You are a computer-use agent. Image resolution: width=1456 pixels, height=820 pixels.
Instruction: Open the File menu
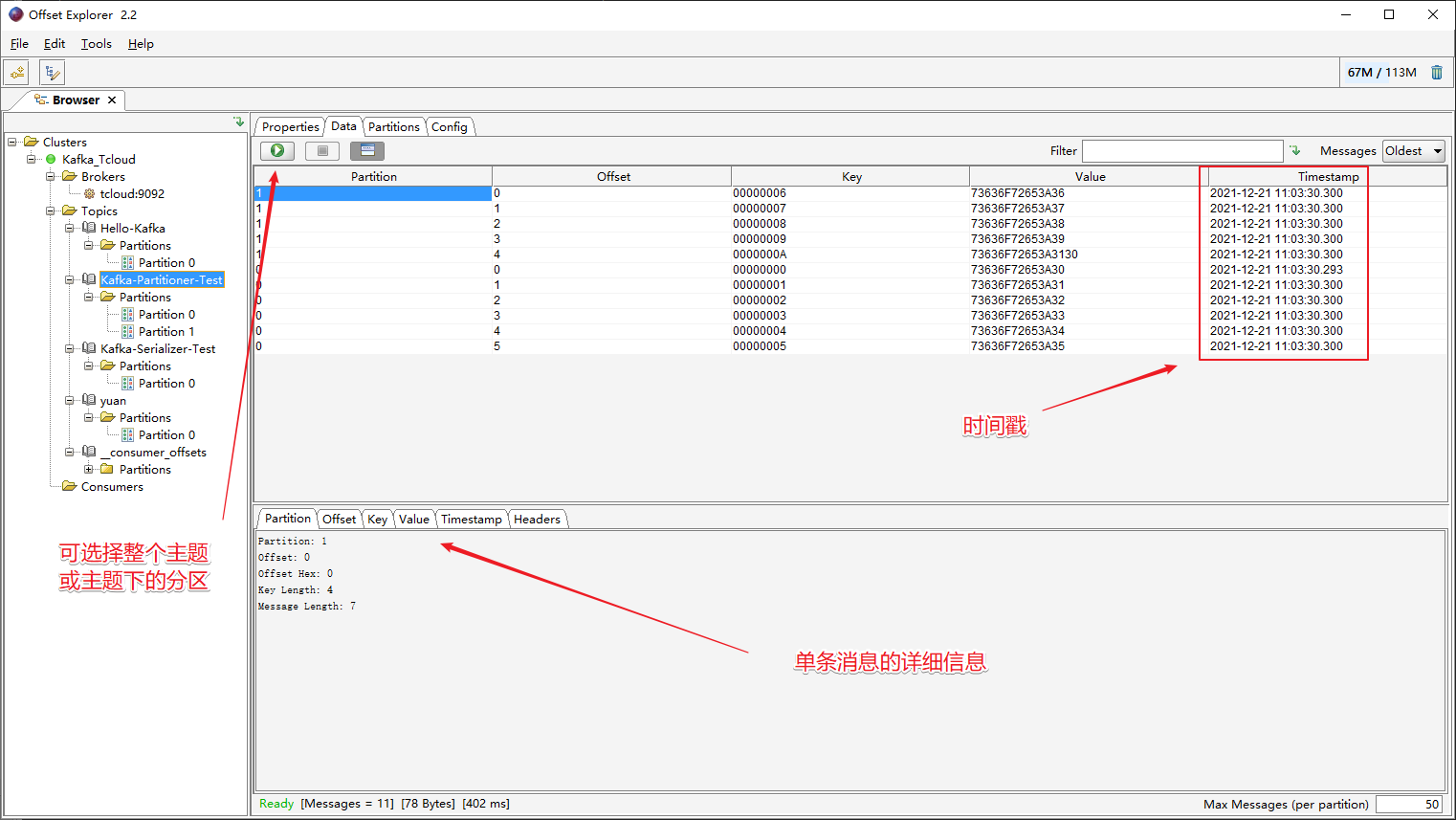coord(19,43)
